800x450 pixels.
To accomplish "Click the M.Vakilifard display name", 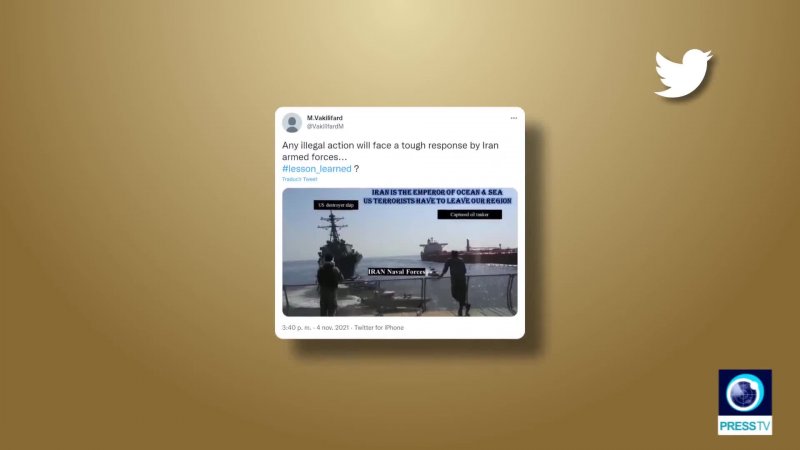I will [x=324, y=118].
